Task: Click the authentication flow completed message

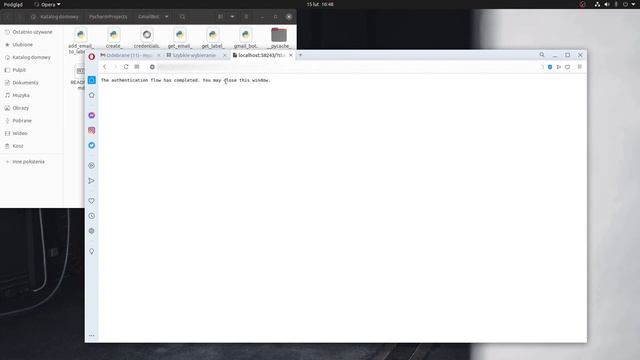Action: coord(185,80)
